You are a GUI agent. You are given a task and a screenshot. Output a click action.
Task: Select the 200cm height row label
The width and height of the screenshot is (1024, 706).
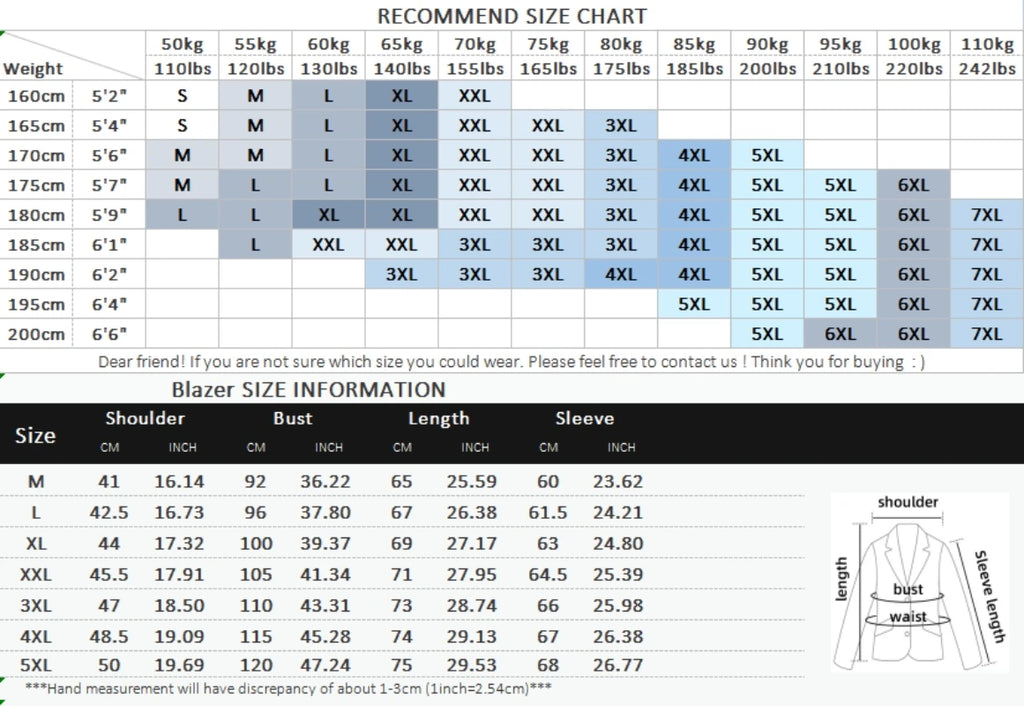36,334
